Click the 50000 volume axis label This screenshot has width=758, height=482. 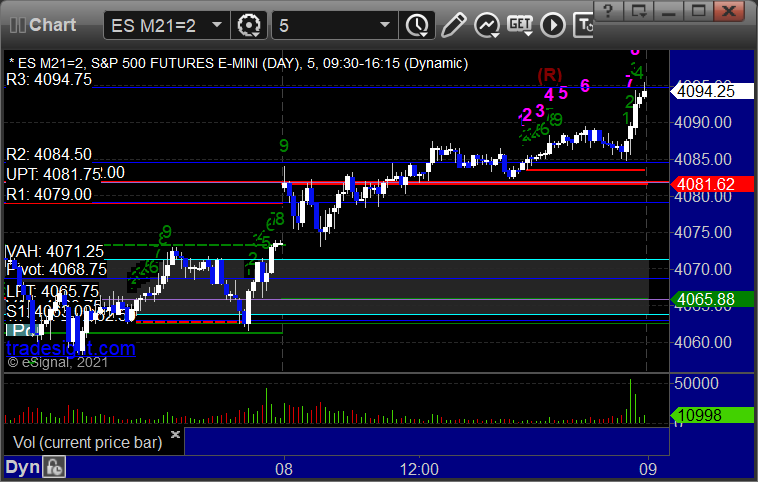pos(697,383)
